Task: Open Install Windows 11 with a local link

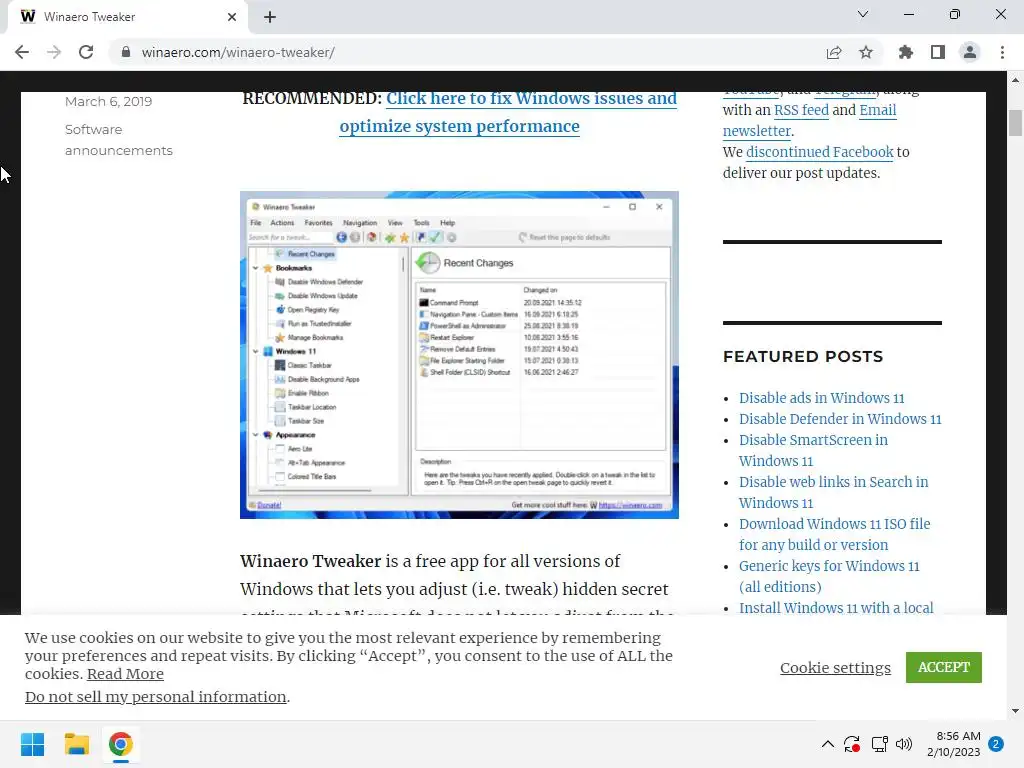Action: point(836,608)
